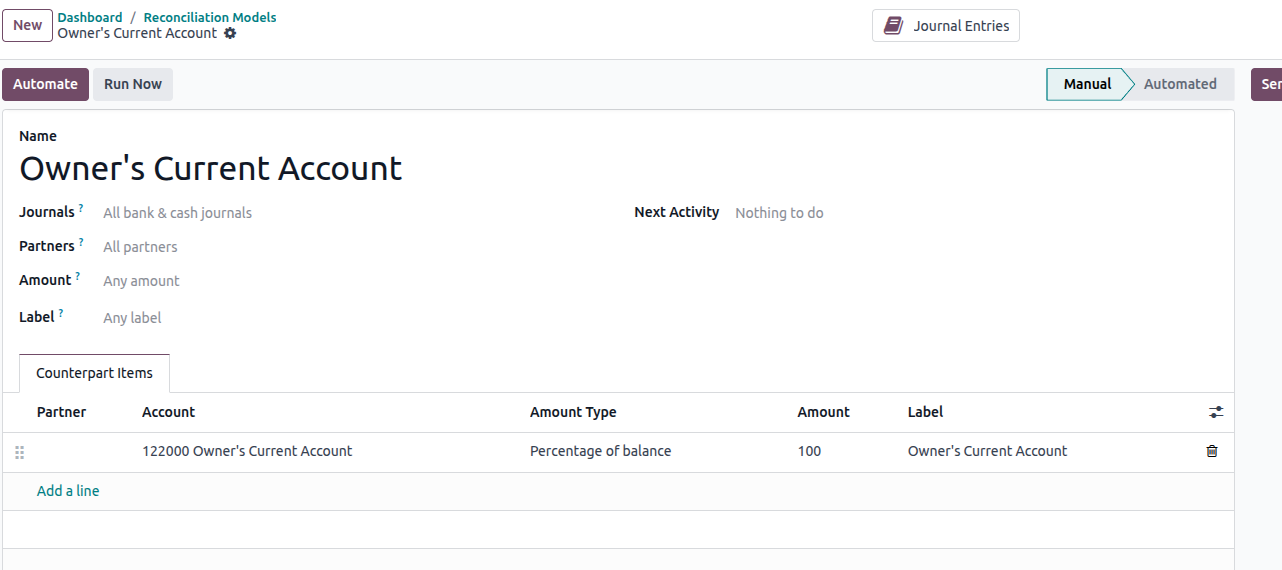Image resolution: width=1282 pixels, height=570 pixels.
Task: Grab the row drag handle icon
Action: pyautogui.click(x=19, y=452)
